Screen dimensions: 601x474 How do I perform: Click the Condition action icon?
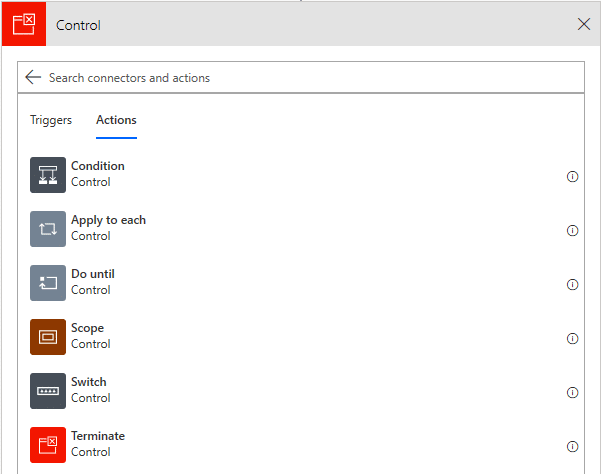click(x=48, y=175)
